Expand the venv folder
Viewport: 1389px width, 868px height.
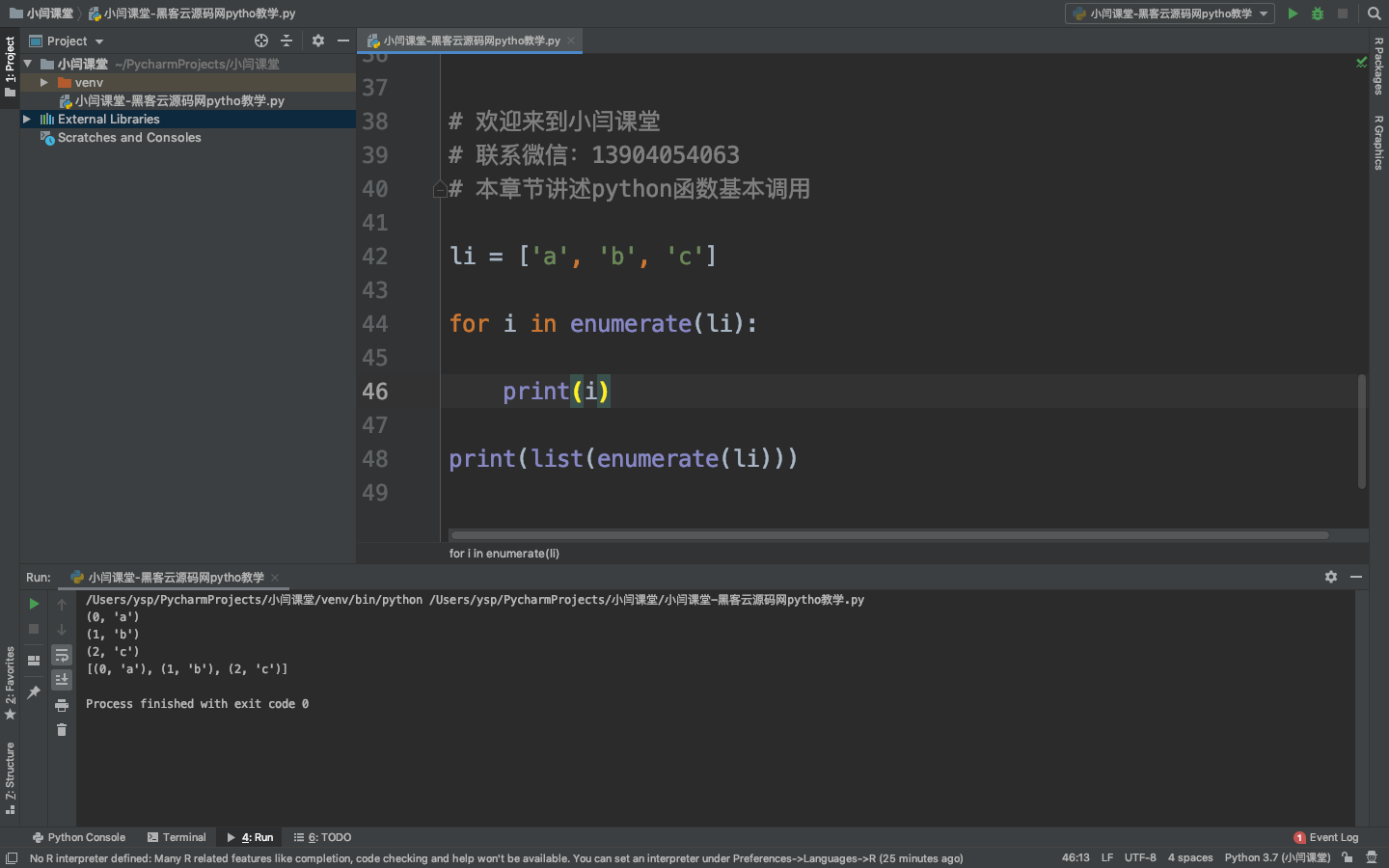(44, 83)
